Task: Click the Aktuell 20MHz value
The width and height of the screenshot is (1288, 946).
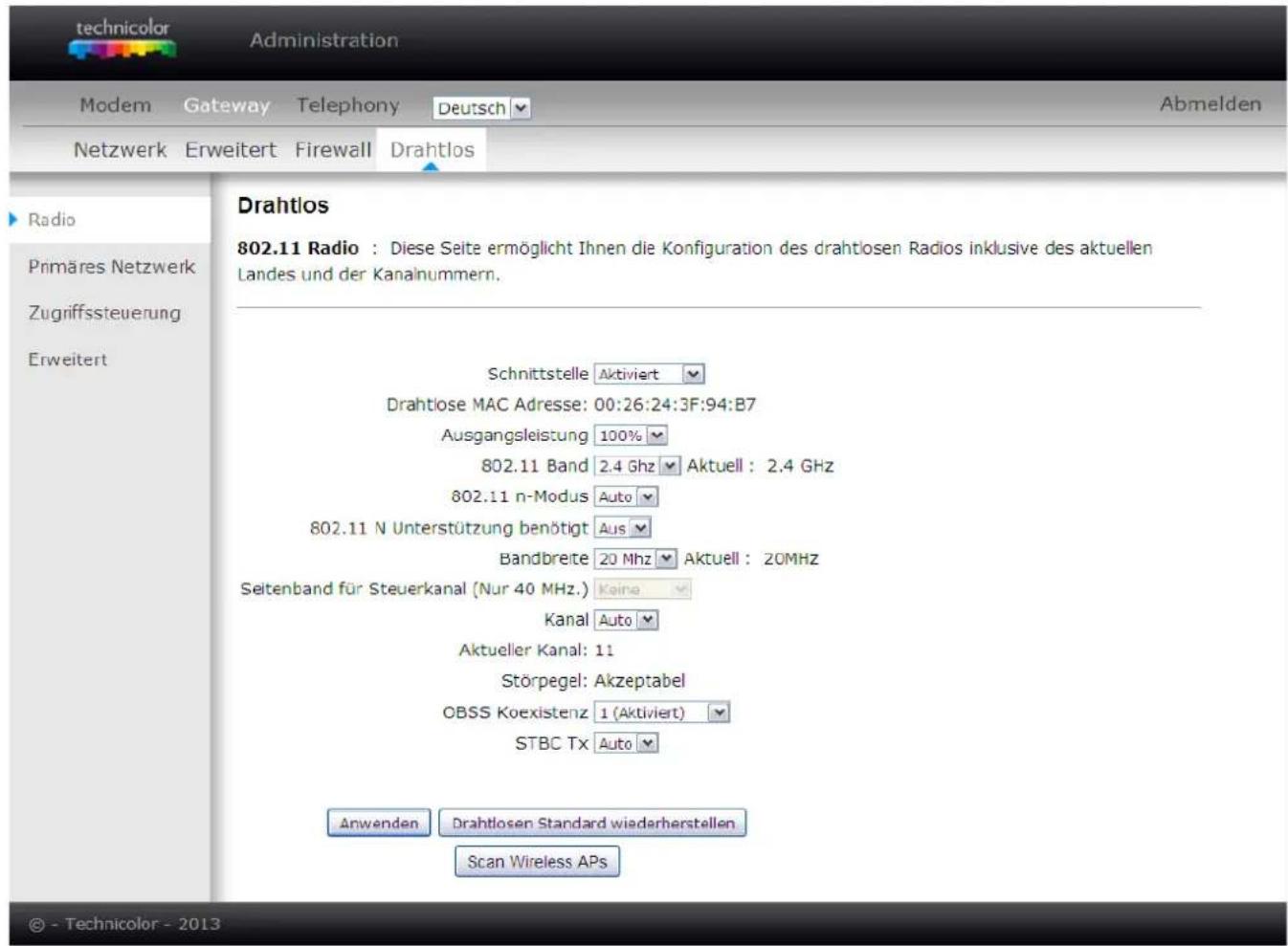Action: click(790, 559)
